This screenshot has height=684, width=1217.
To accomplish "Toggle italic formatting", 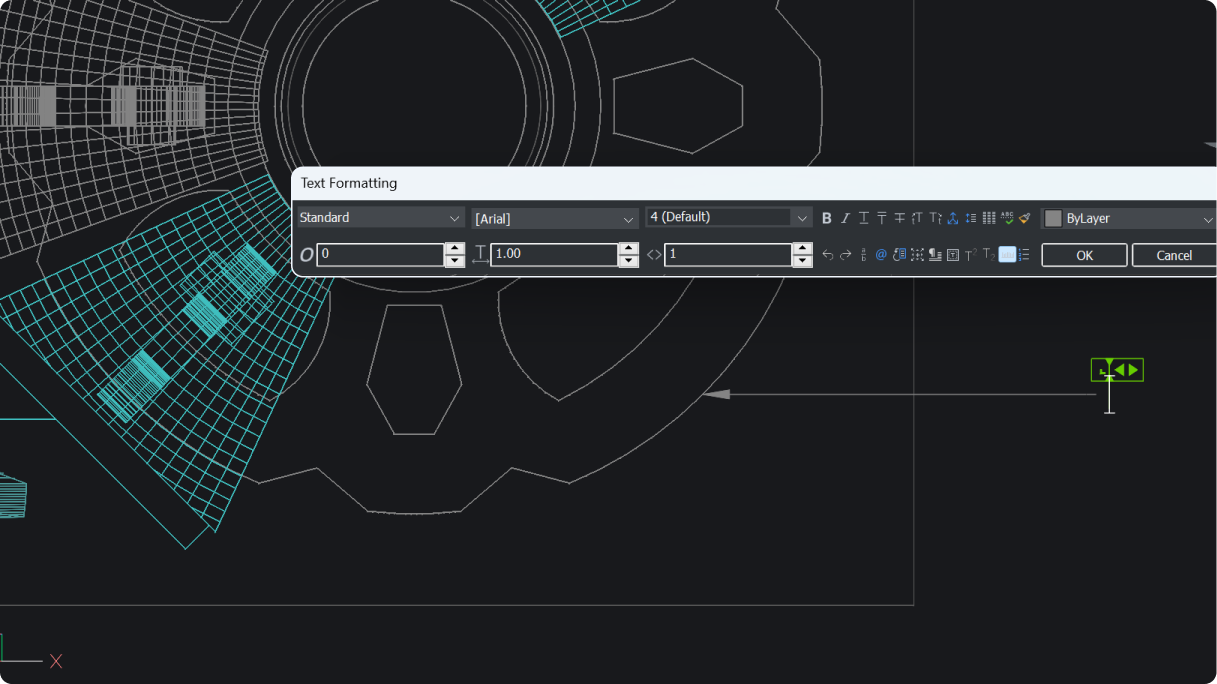I will [845, 217].
